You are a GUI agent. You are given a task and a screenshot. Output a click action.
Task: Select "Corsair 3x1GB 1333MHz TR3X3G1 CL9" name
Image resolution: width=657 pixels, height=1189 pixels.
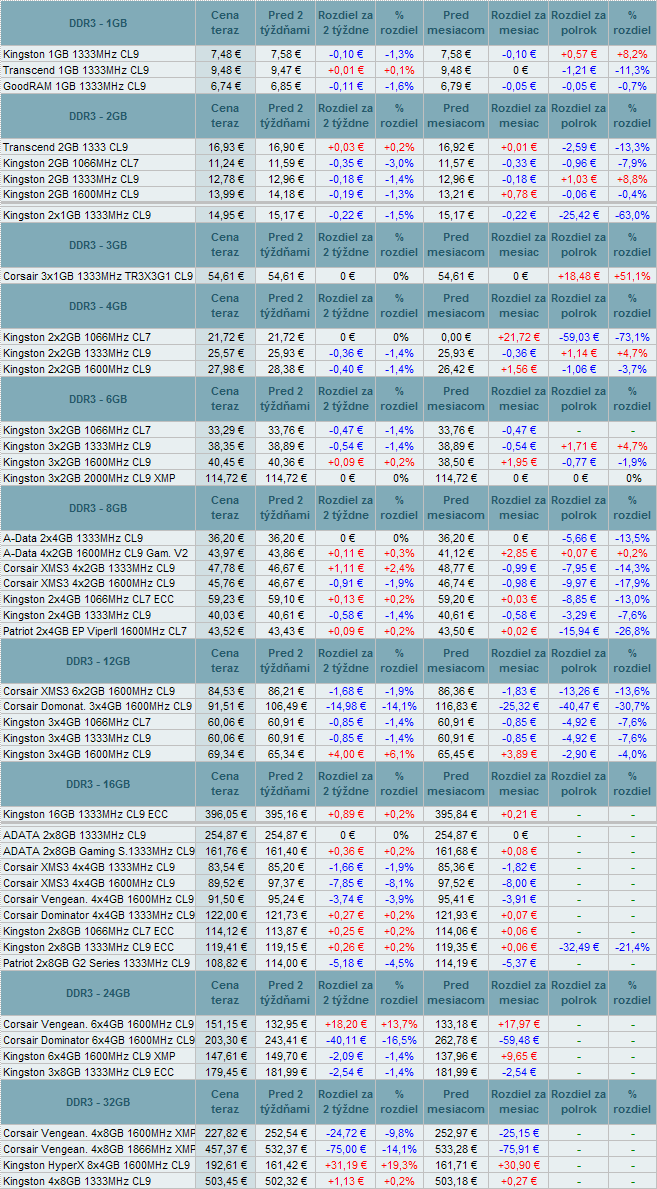tap(98, 277)
